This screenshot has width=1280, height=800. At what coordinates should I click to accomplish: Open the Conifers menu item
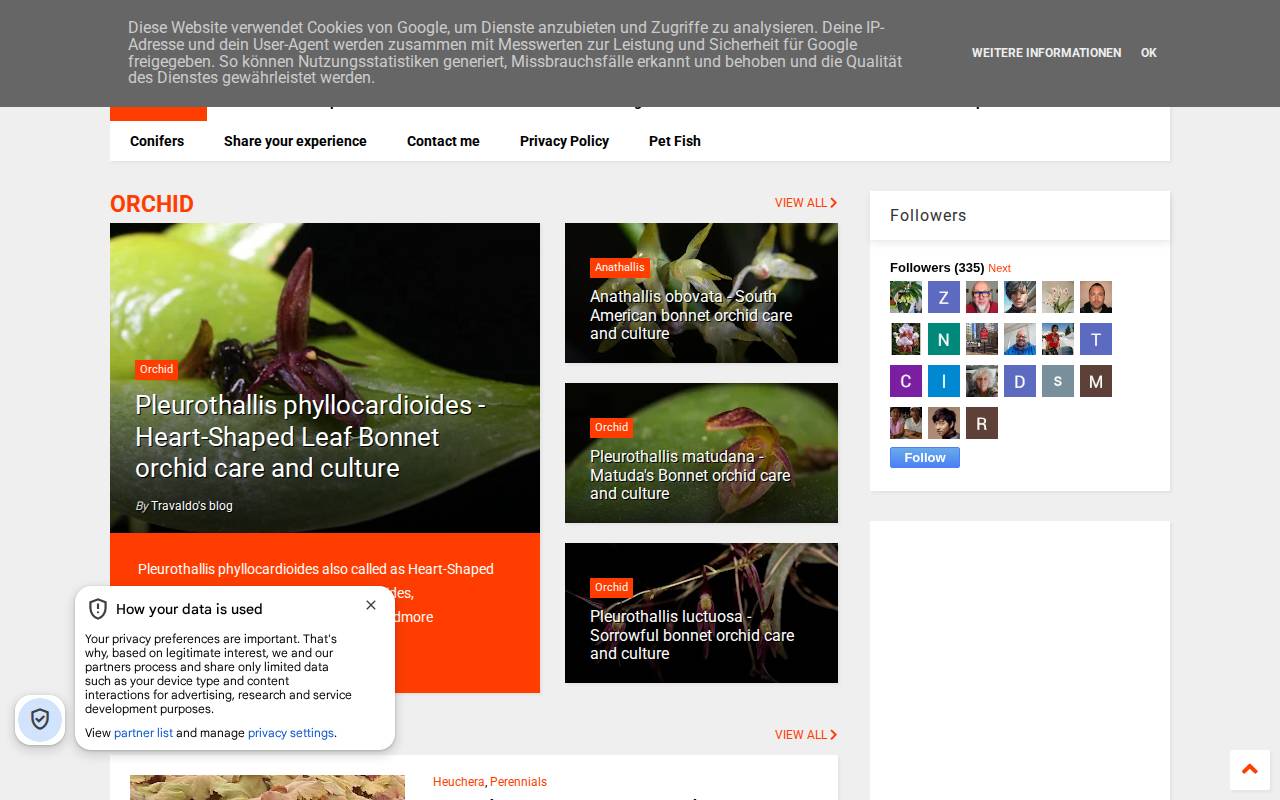click(157, 141)
